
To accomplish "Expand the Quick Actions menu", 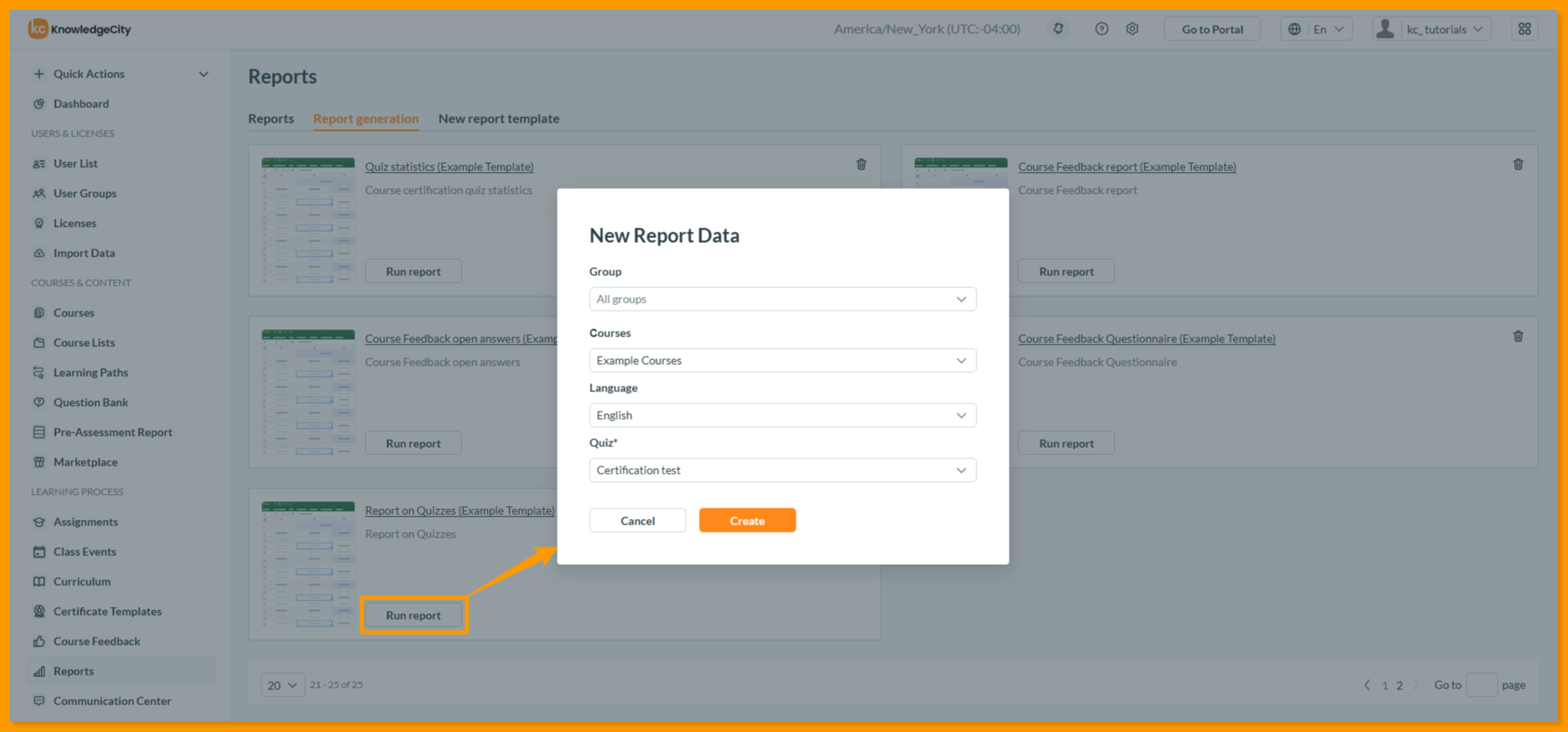I will coord(121,73).
